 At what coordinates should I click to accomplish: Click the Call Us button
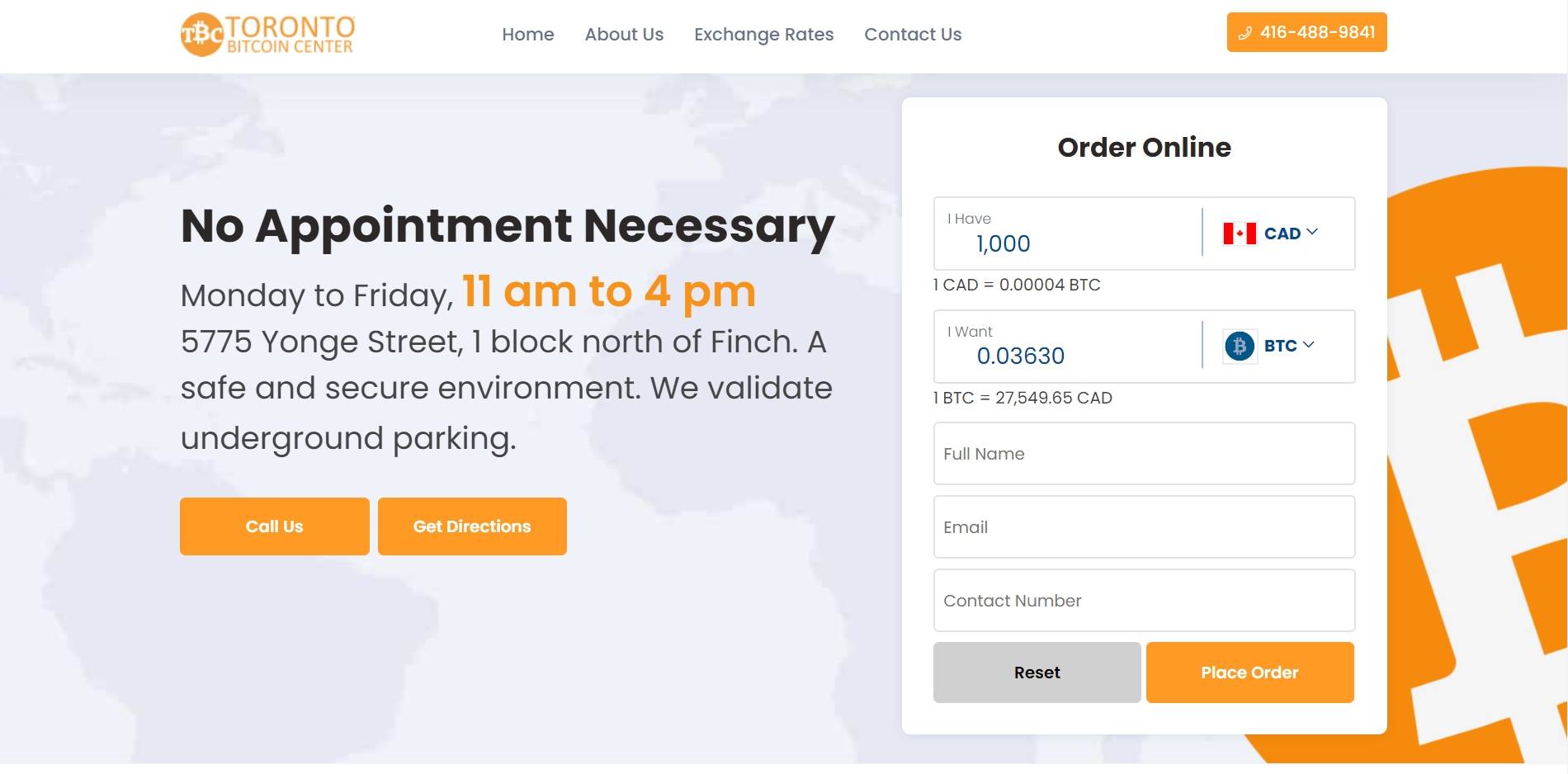point(275,526)
